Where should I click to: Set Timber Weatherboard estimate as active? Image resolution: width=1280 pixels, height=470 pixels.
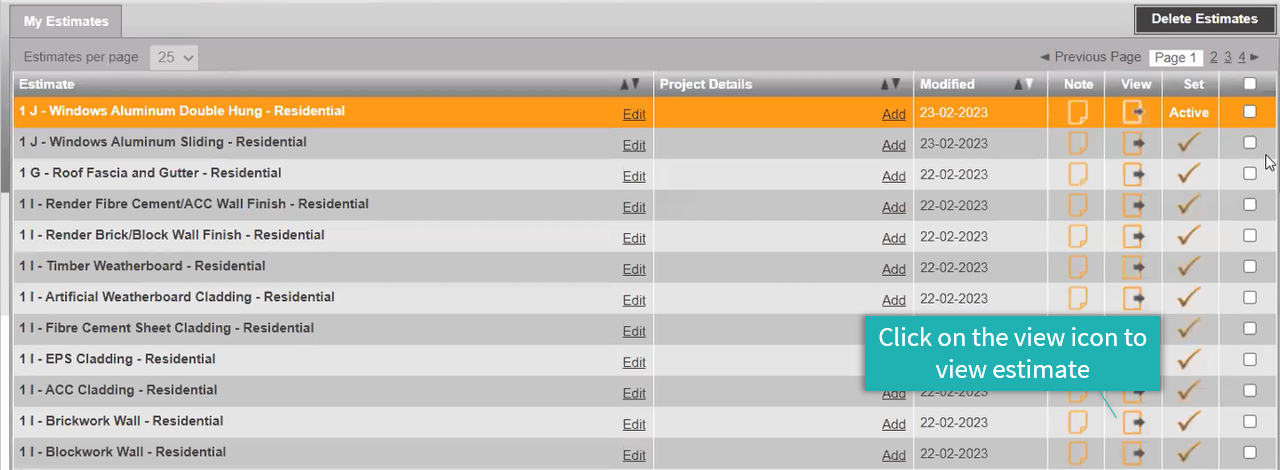[x=1189, y=267]
